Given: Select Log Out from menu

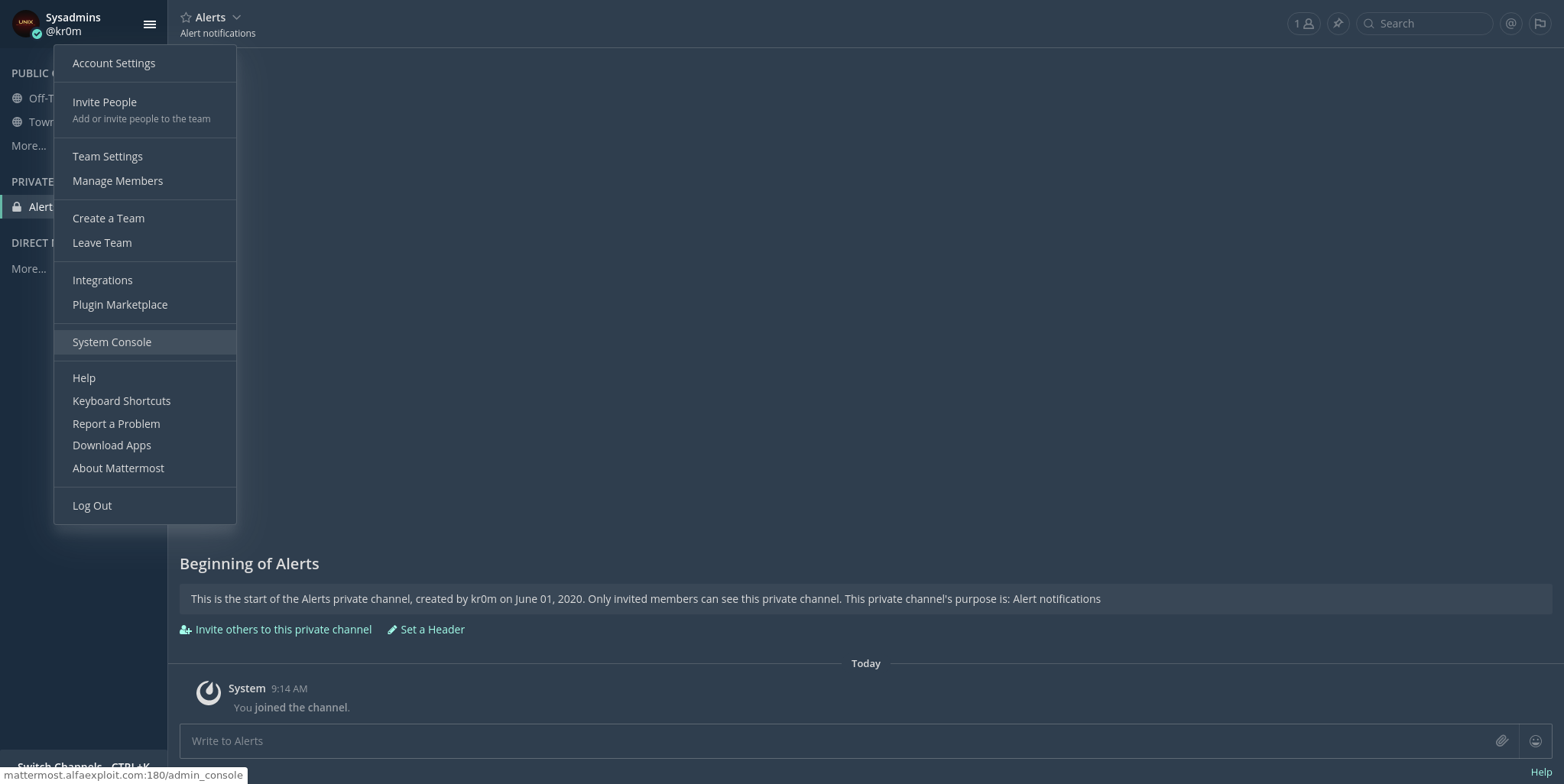Looking at the screenshot, I should tap(92, 506).
